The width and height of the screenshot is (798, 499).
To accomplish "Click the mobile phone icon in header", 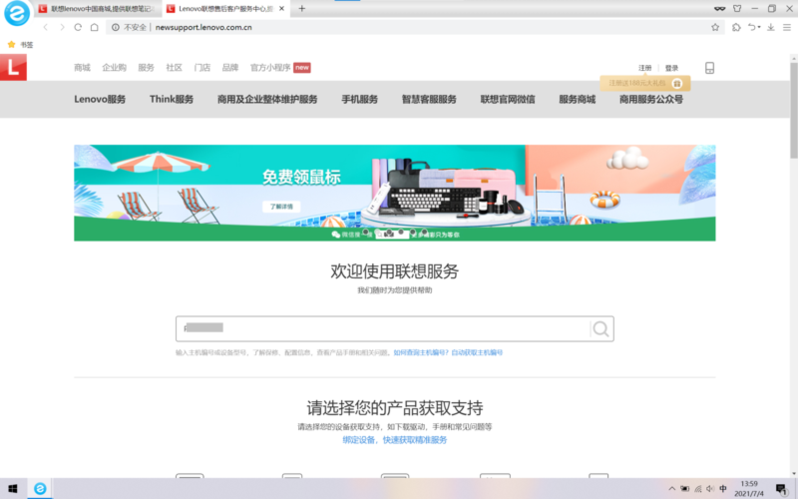I will (x=710, y=68).
